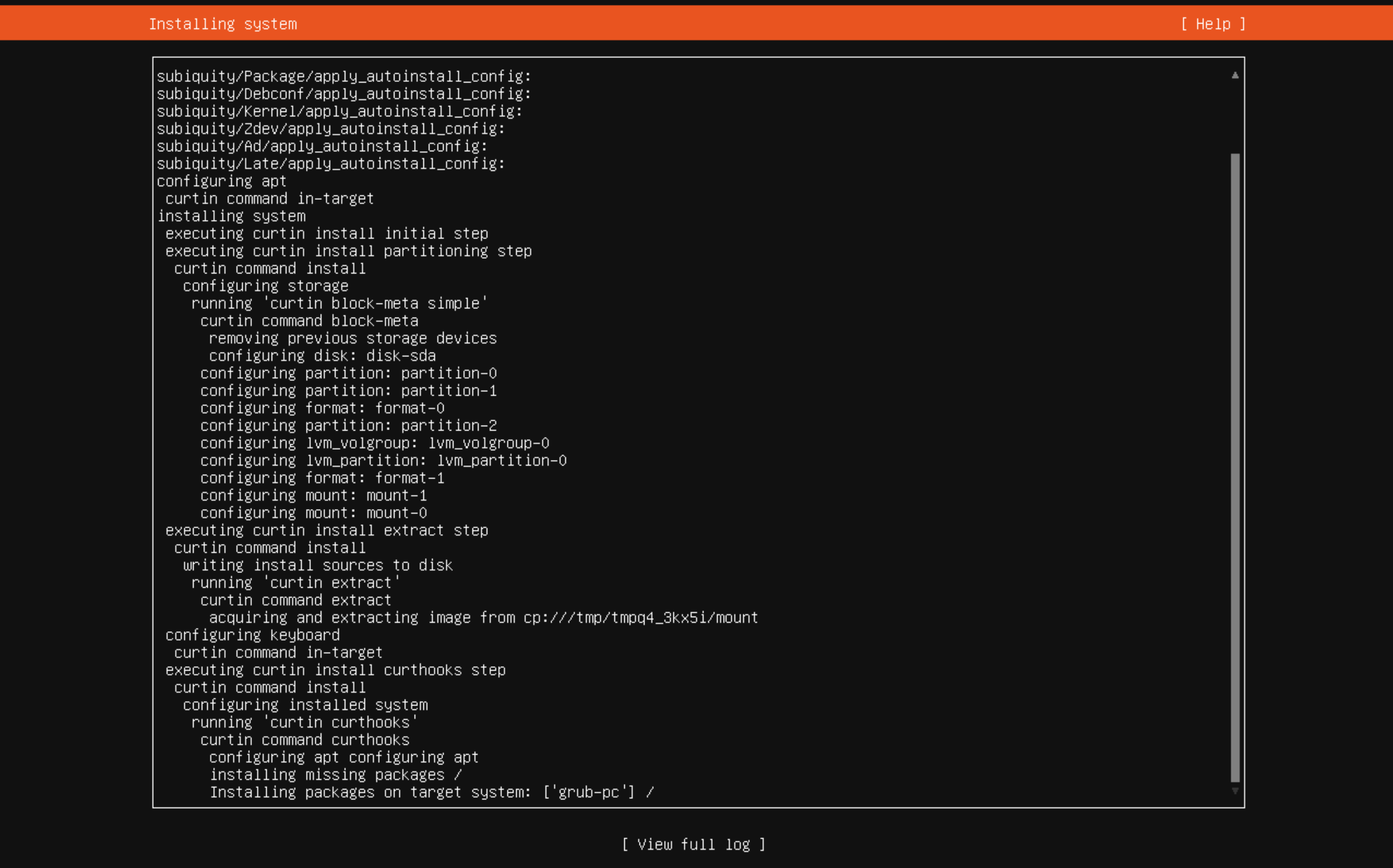Viewport: 1393px width, 868px height.
Task: Select the 'removing previous storage devices' line
Action: point(353,339)
